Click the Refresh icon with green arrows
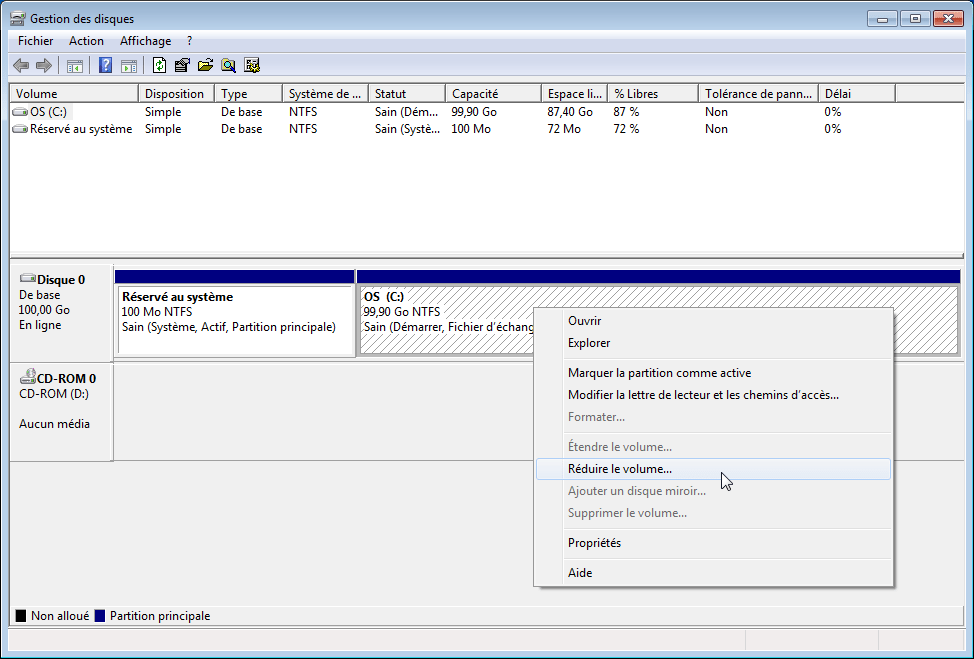 (159, 65)
